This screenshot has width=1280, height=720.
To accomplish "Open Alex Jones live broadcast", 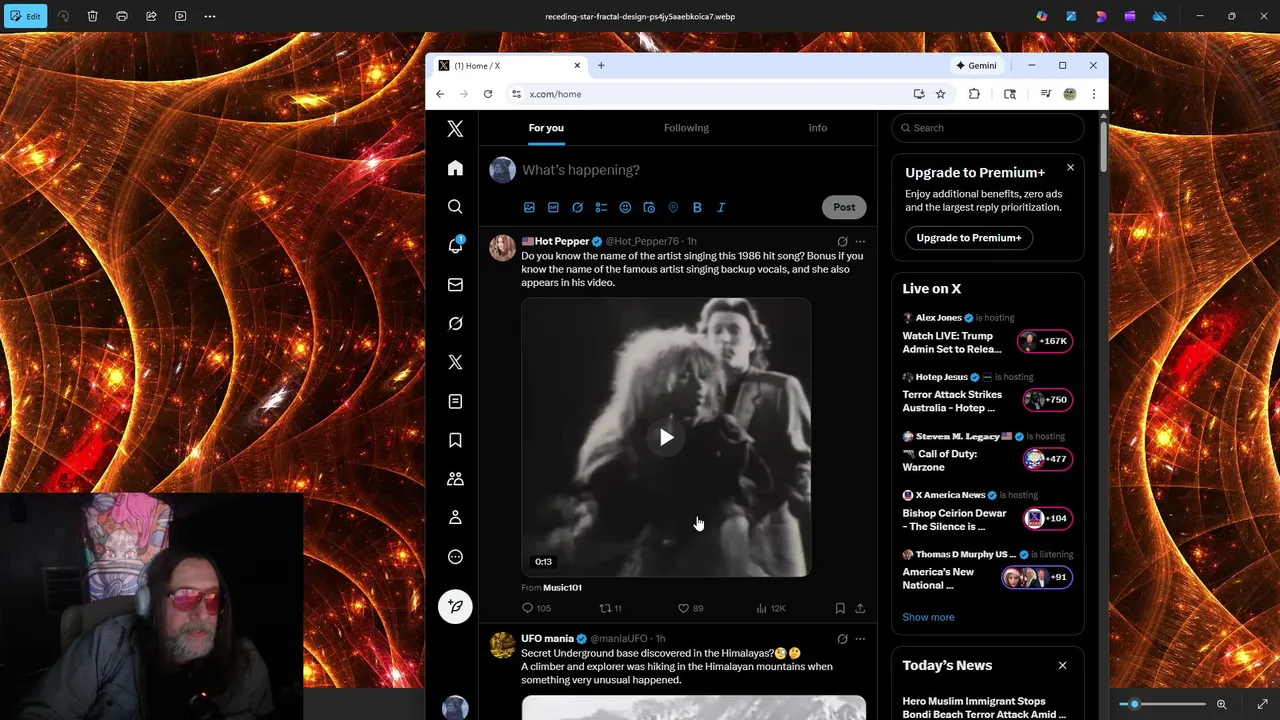I will (x=987, y=335).
